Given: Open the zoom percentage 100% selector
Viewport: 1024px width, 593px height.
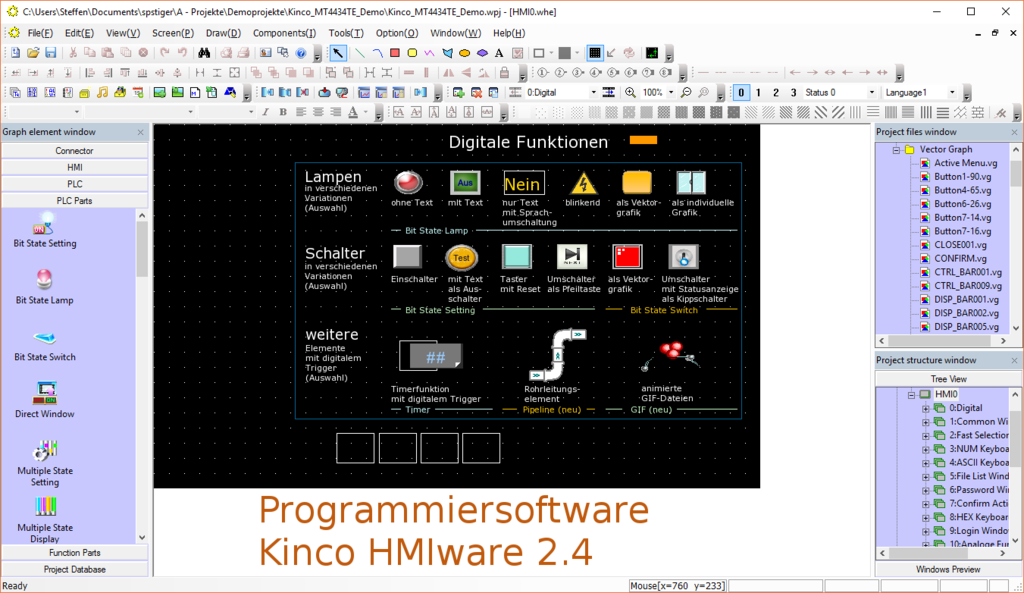Looking at the screenshot, I should coord(672,92).
